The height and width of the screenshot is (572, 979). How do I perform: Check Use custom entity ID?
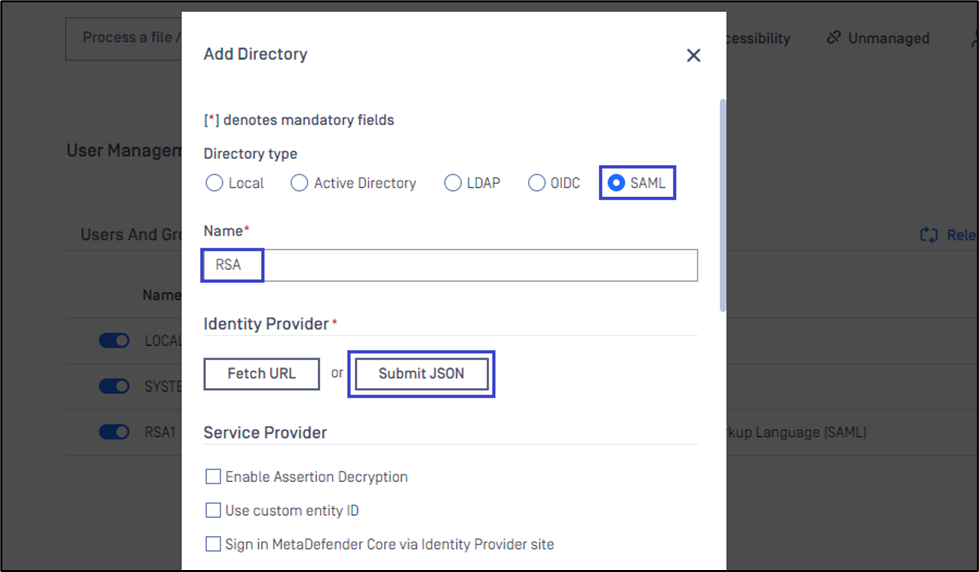point(213,511)
